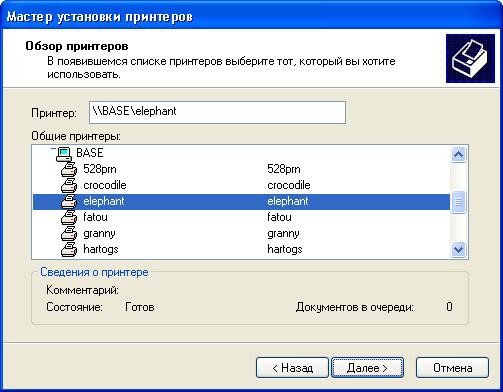503x392 pixels.
Task: Click the Готов status value
Action: click(140, 307)
